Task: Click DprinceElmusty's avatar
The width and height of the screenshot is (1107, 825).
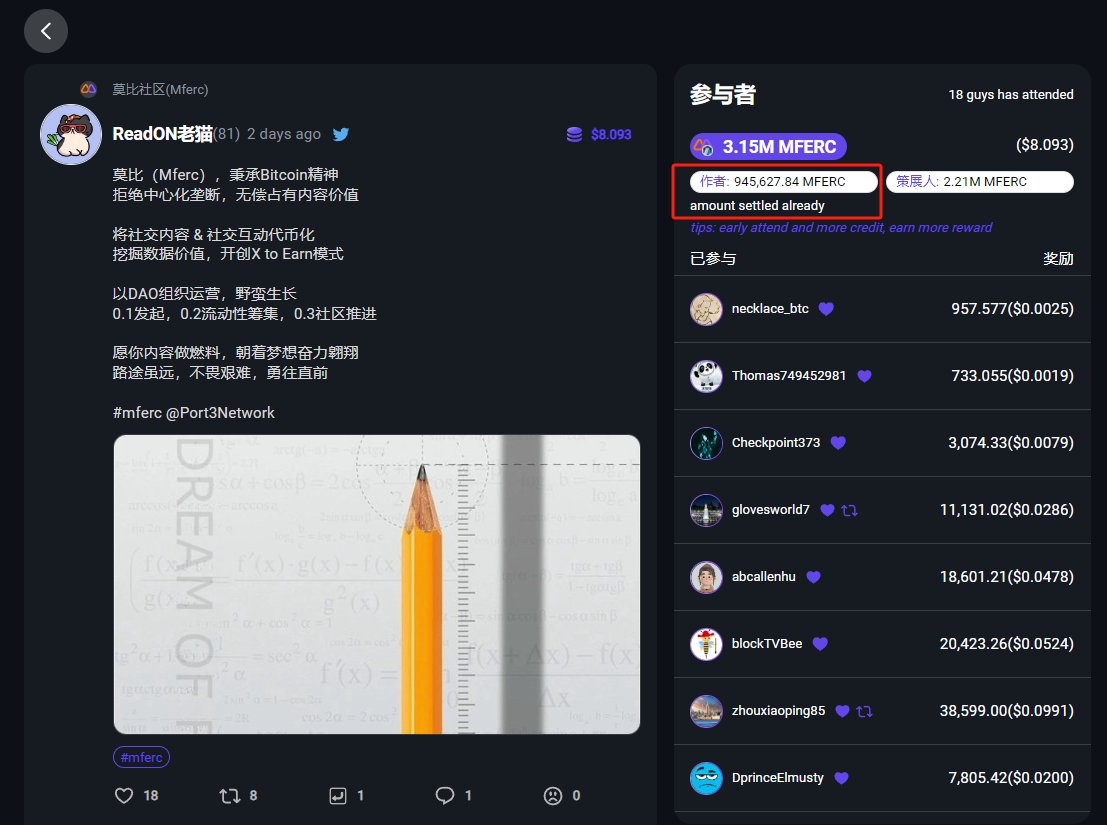Action: [x=706, y=778]
